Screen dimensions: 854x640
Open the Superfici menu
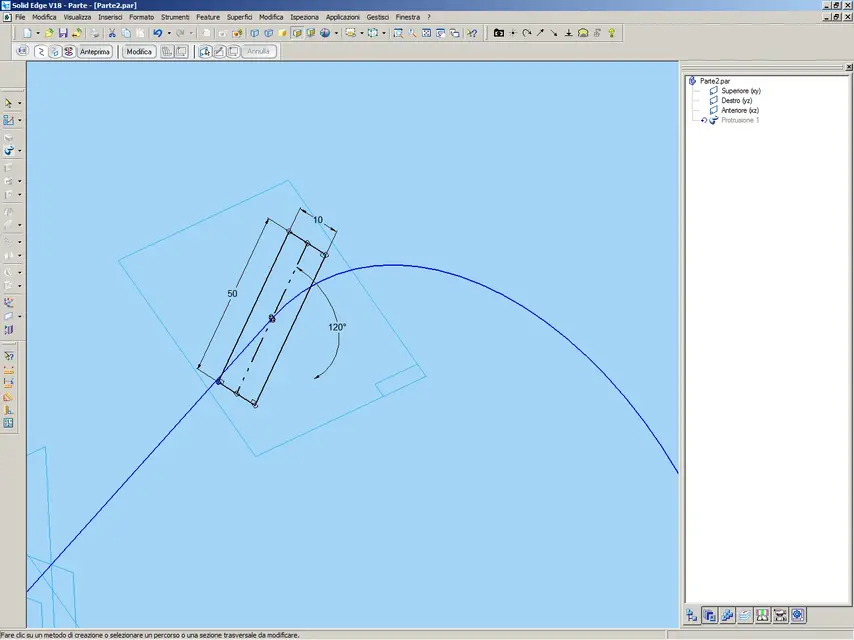(240, 17)
